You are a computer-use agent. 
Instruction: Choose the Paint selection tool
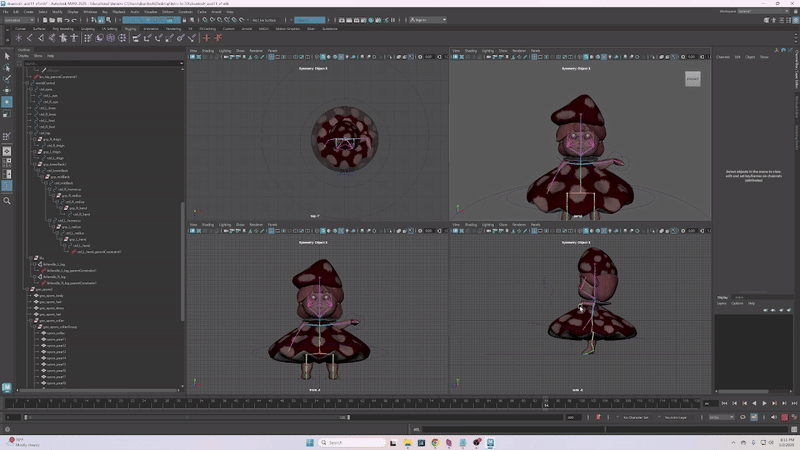pos(7,78)
